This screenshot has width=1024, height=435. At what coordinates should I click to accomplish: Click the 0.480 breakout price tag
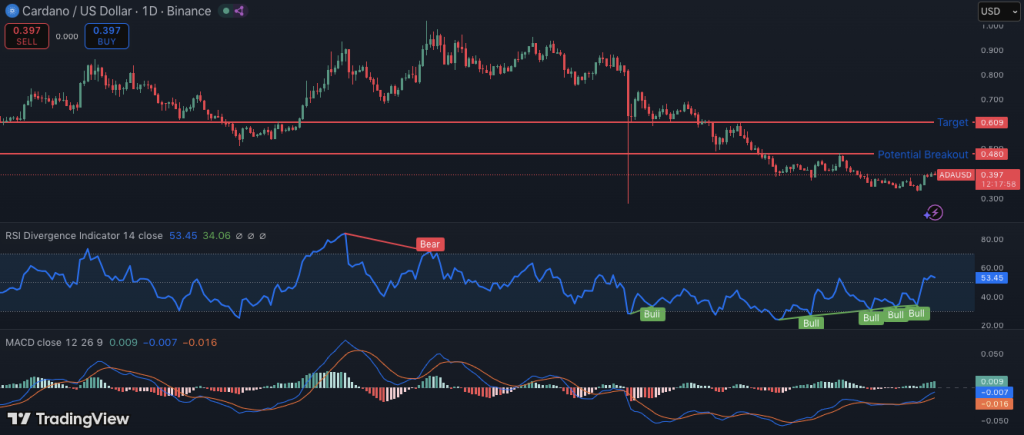coord(993,155)
